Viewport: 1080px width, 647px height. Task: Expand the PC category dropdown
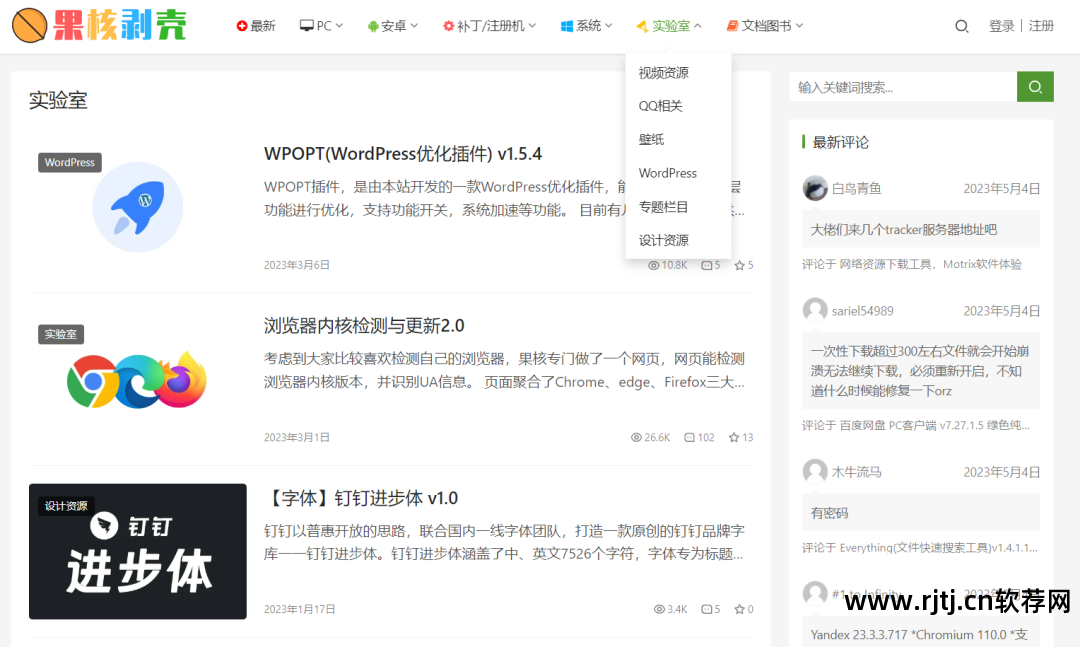tap(321, 25)
